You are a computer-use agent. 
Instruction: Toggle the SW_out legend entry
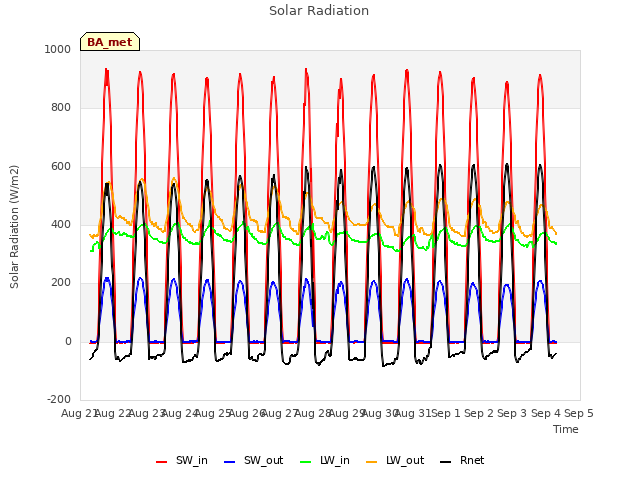tap(253, 460)
